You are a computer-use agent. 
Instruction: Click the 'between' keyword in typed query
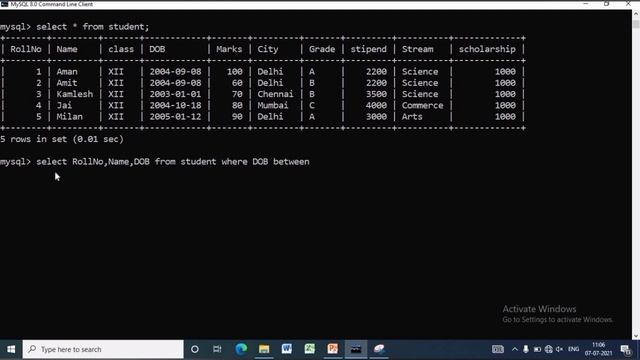pyautogui.click(x=291, y=162)
